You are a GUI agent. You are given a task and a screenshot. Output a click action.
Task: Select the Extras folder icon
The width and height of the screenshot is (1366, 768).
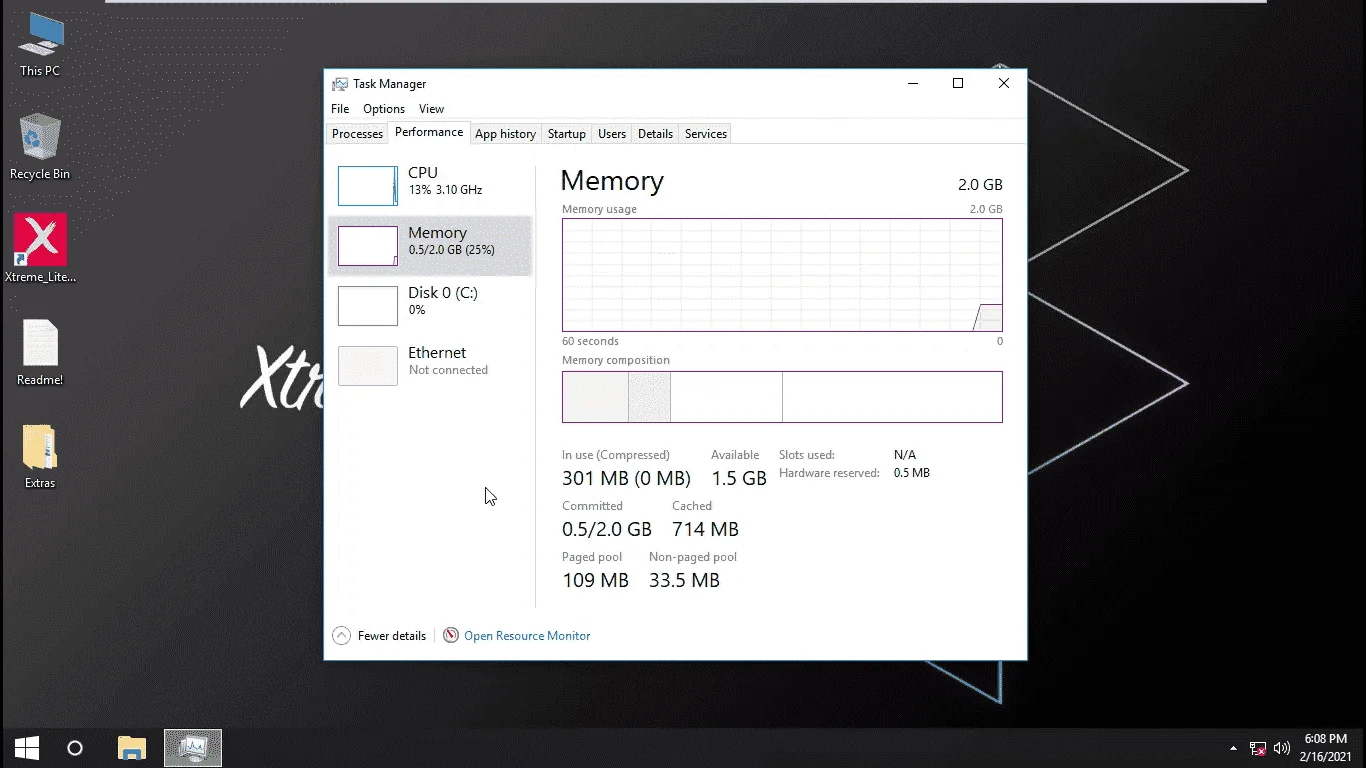(x=40, y=457)
